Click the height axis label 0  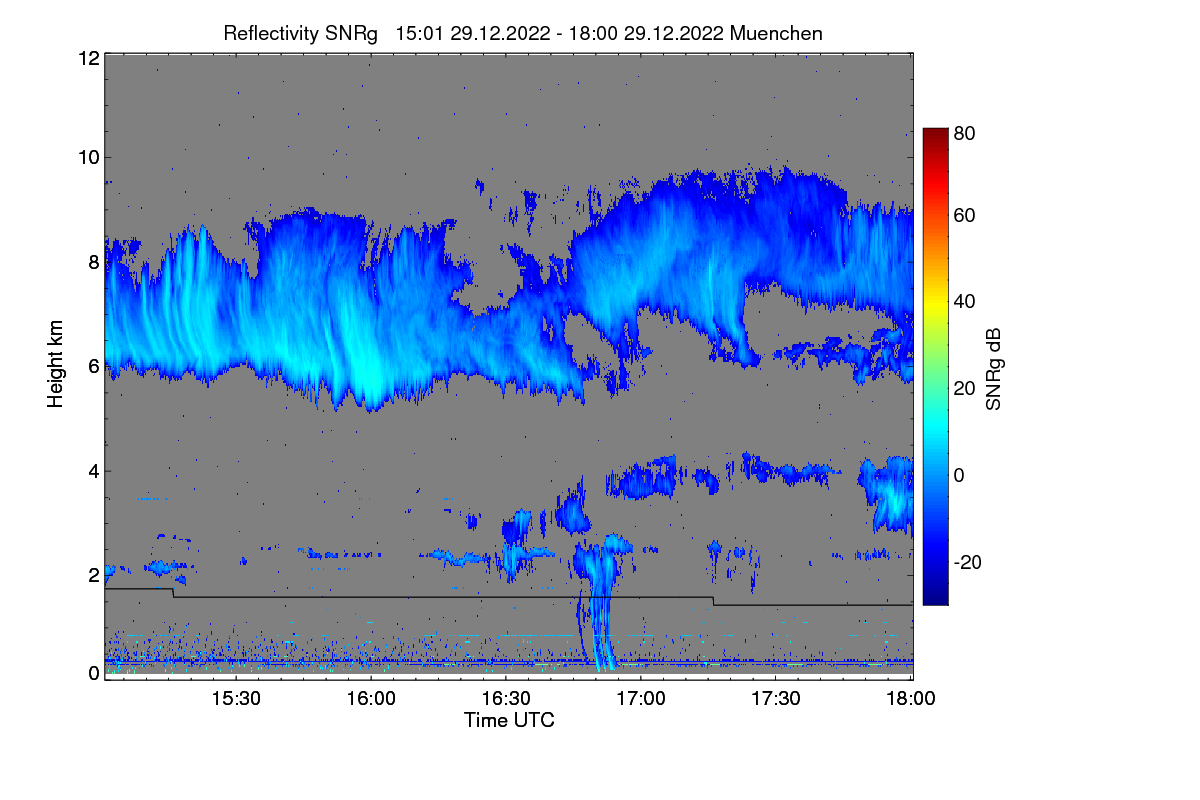pyautogui.click(x=93, y=673)
